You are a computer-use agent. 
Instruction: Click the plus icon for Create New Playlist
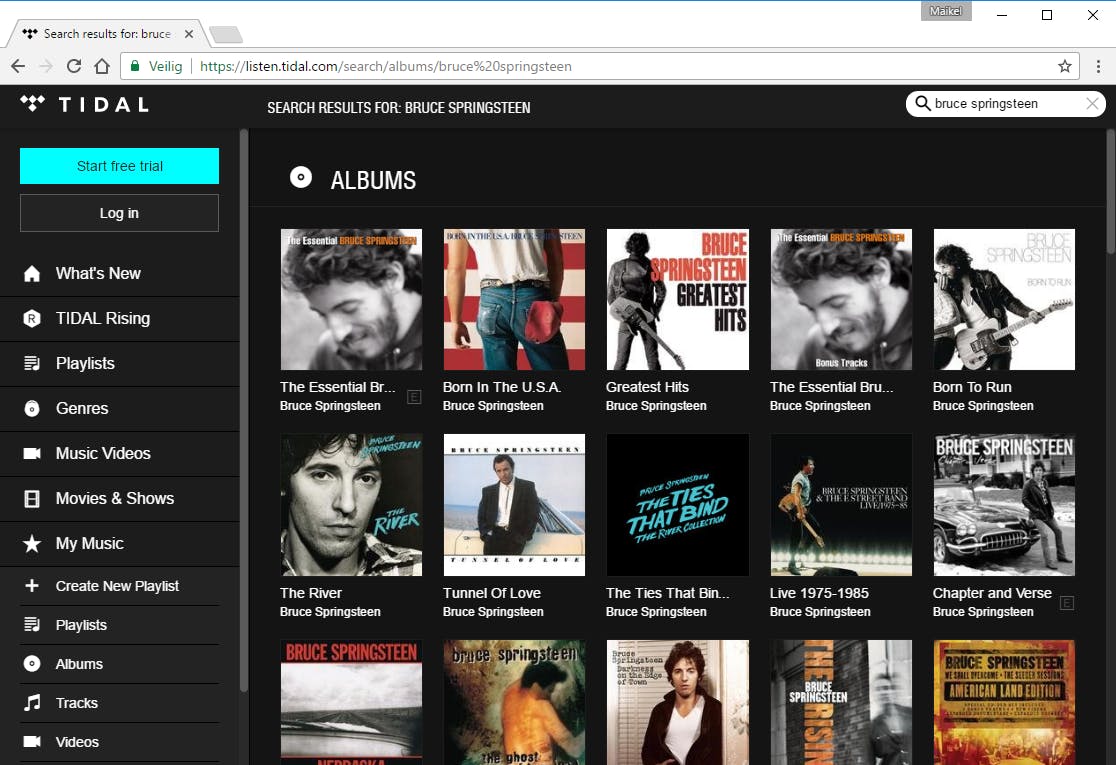pos(32,586)
